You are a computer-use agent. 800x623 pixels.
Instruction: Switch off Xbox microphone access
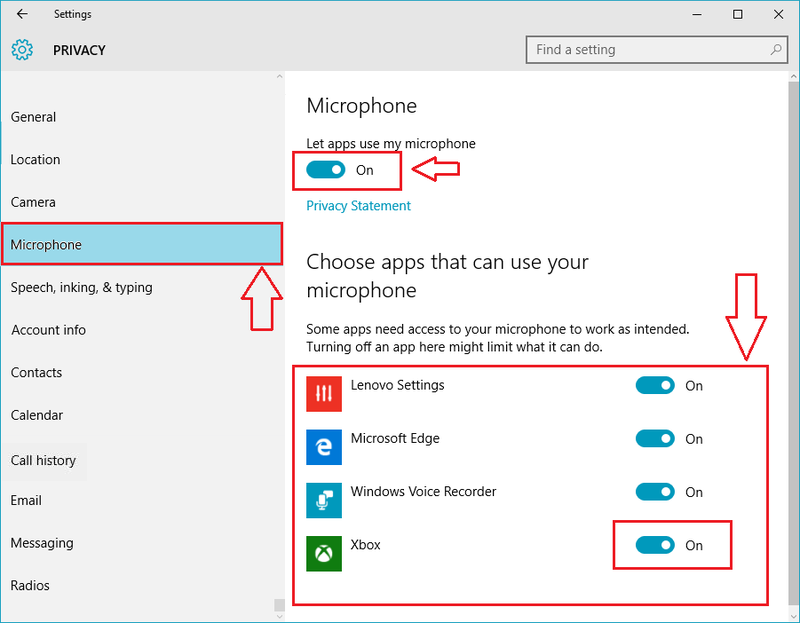tap(655, 545)
